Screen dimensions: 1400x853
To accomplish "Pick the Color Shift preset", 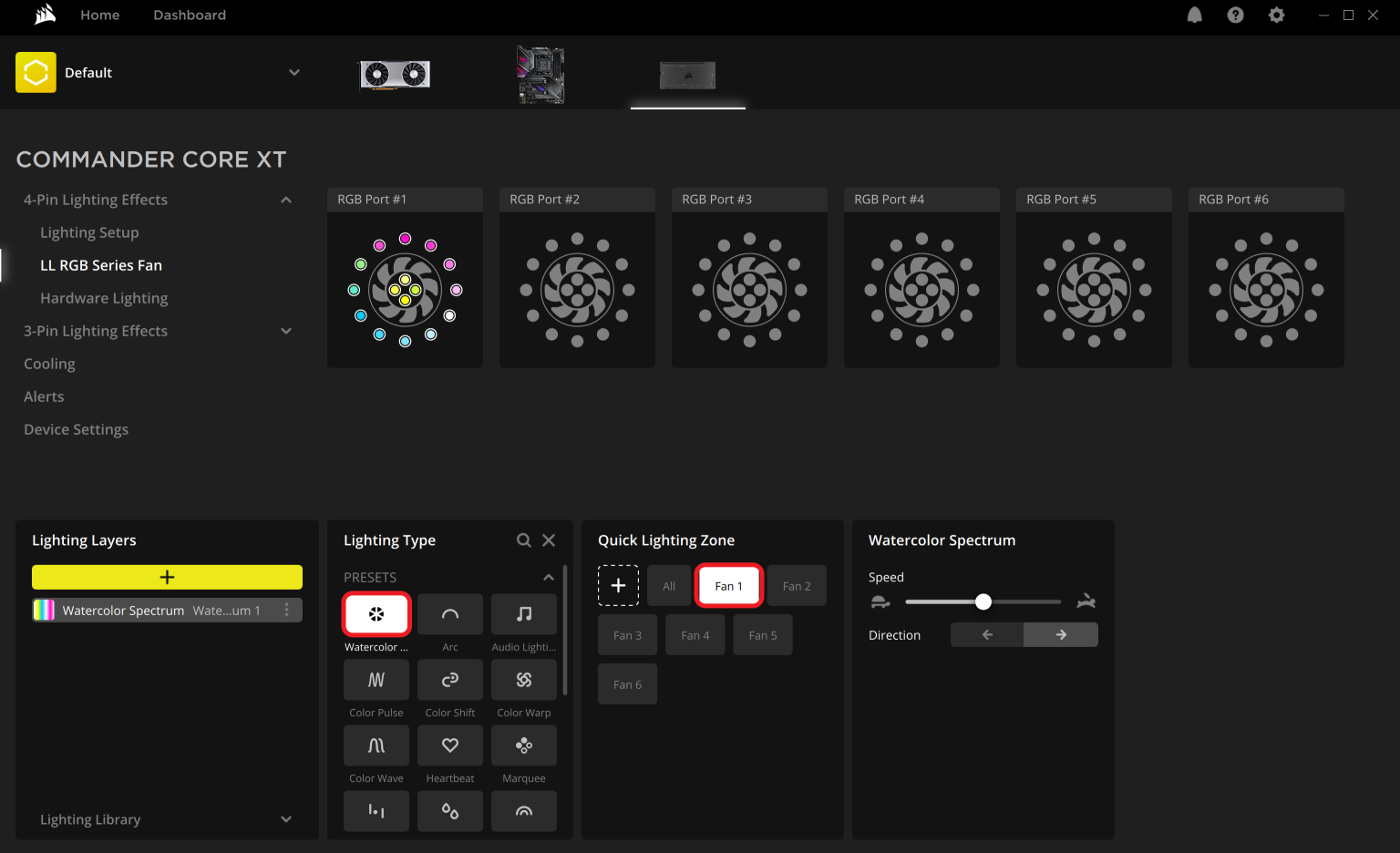I will pos(450,680).
